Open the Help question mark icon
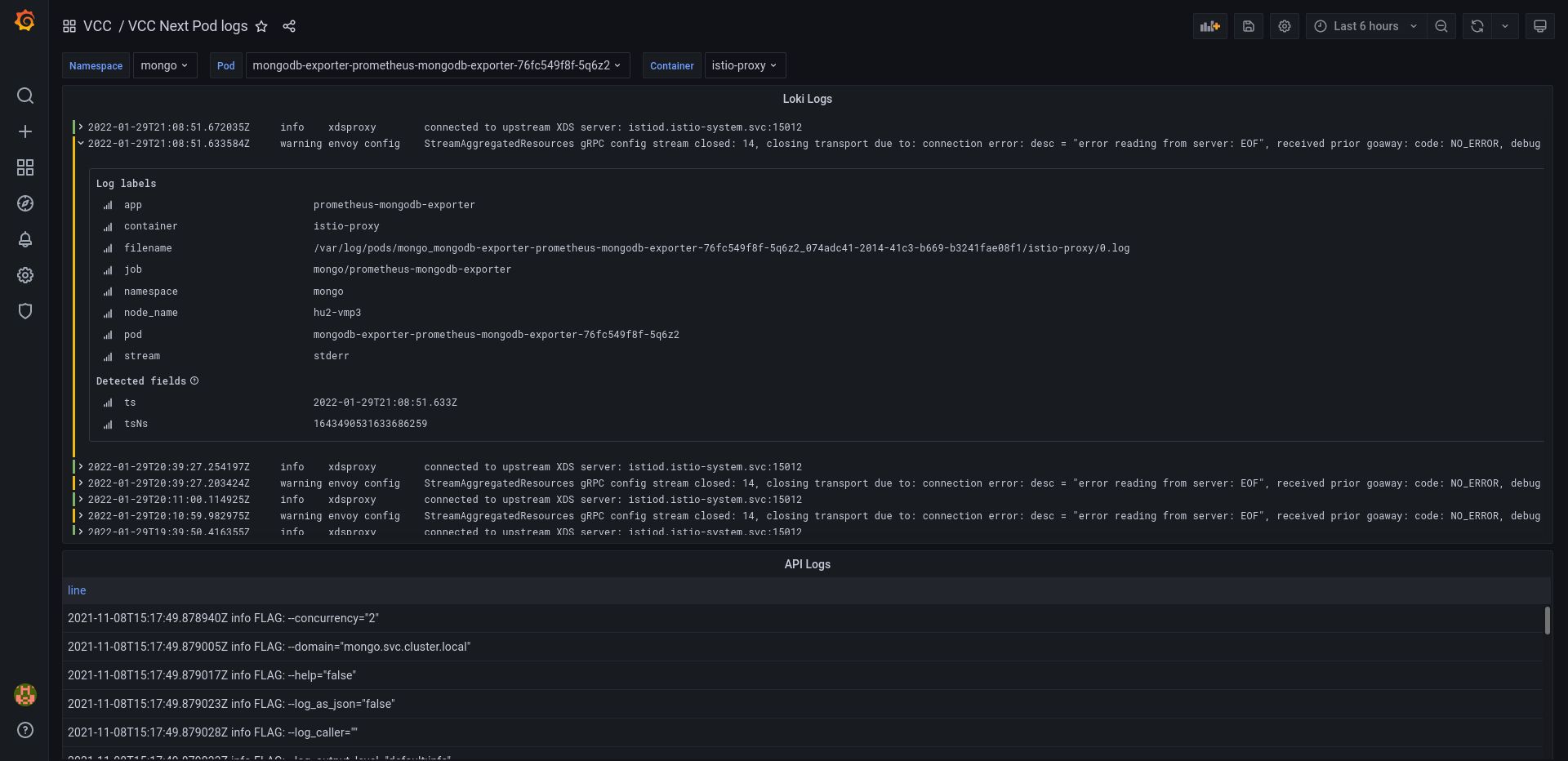Image resolution: width=1568 pixels, height=761 pixels. click(x=25, y=730)
